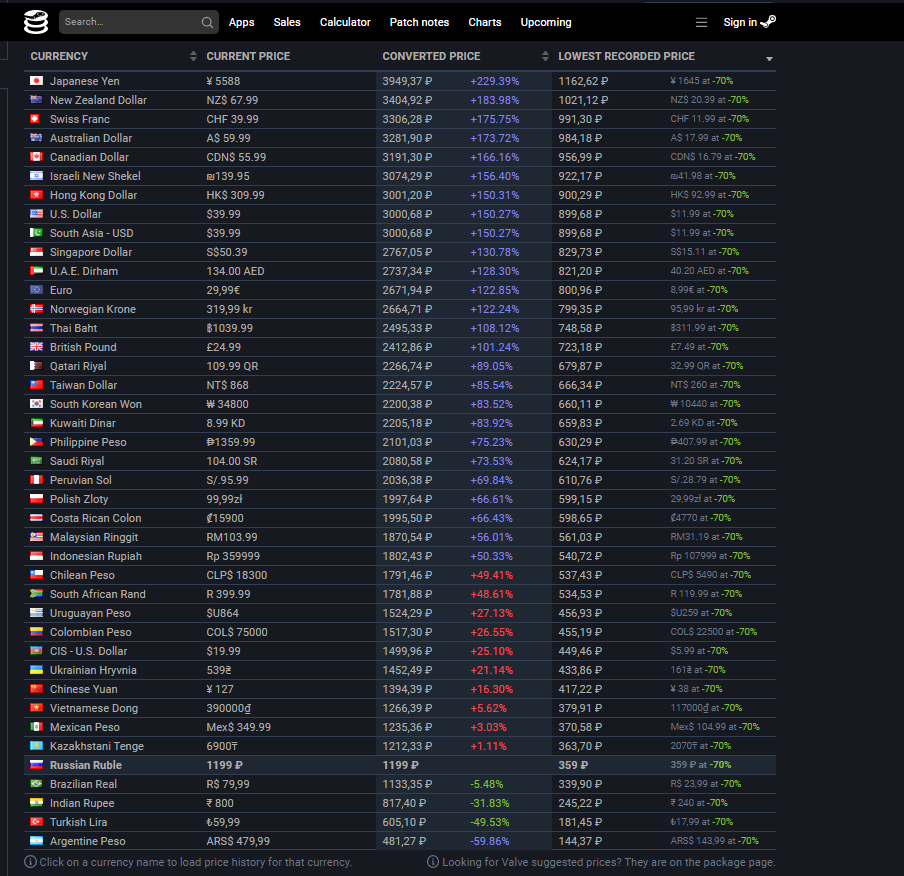The image size is (904, 876).
Task: Load price history for Euro
Action: (x=61, y=290)
